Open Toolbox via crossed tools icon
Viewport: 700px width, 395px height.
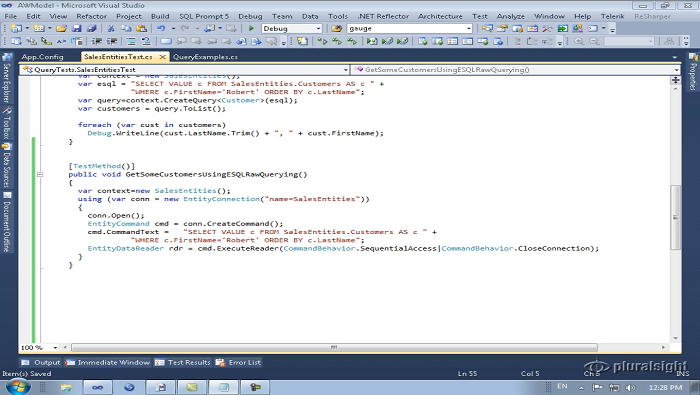tap(547, 28)
